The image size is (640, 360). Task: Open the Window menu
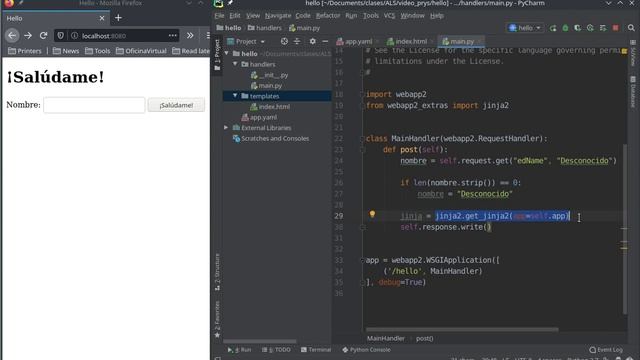pos(412,16)
